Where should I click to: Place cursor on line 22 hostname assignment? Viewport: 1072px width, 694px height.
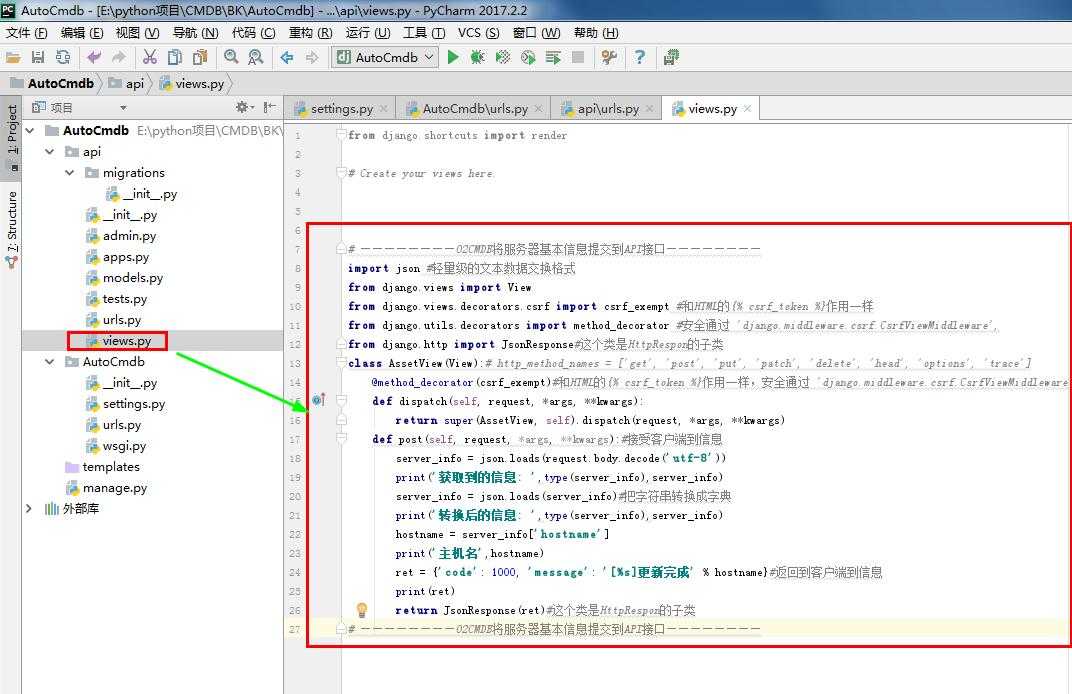click(x=502, y=534)
